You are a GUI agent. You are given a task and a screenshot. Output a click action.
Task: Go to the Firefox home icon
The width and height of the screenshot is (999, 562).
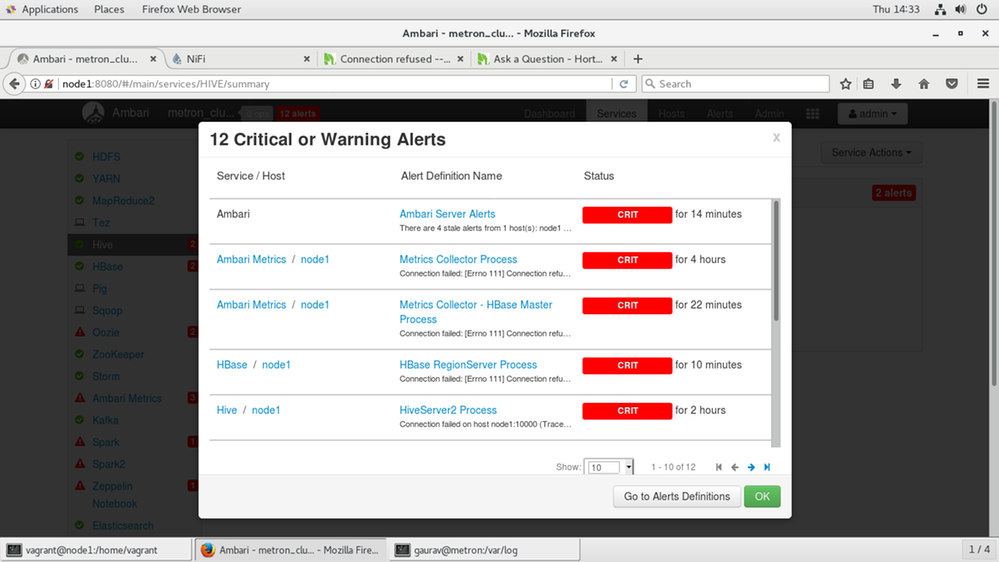tap(924, 83)
